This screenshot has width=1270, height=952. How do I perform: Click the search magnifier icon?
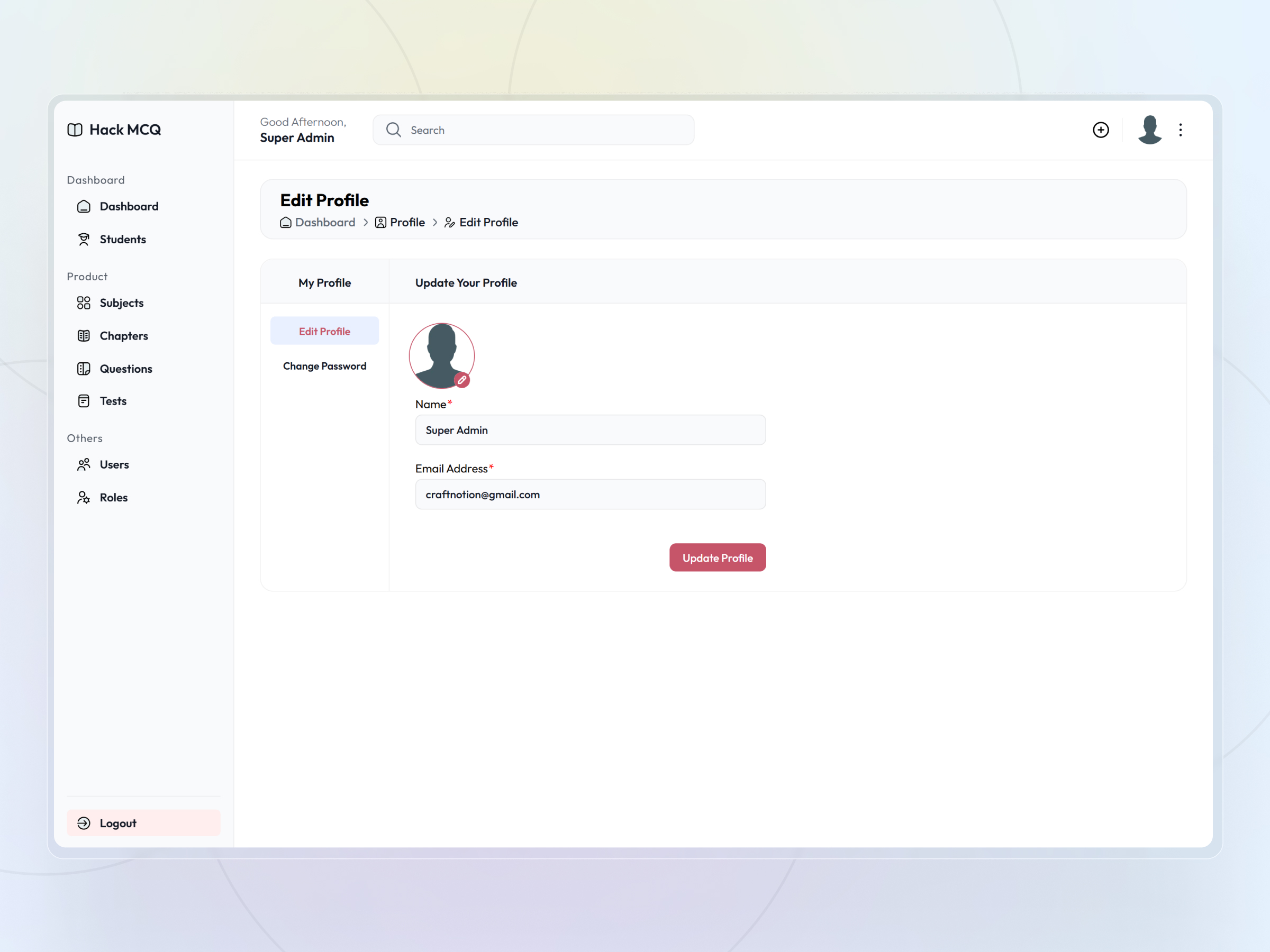(393, 130)
